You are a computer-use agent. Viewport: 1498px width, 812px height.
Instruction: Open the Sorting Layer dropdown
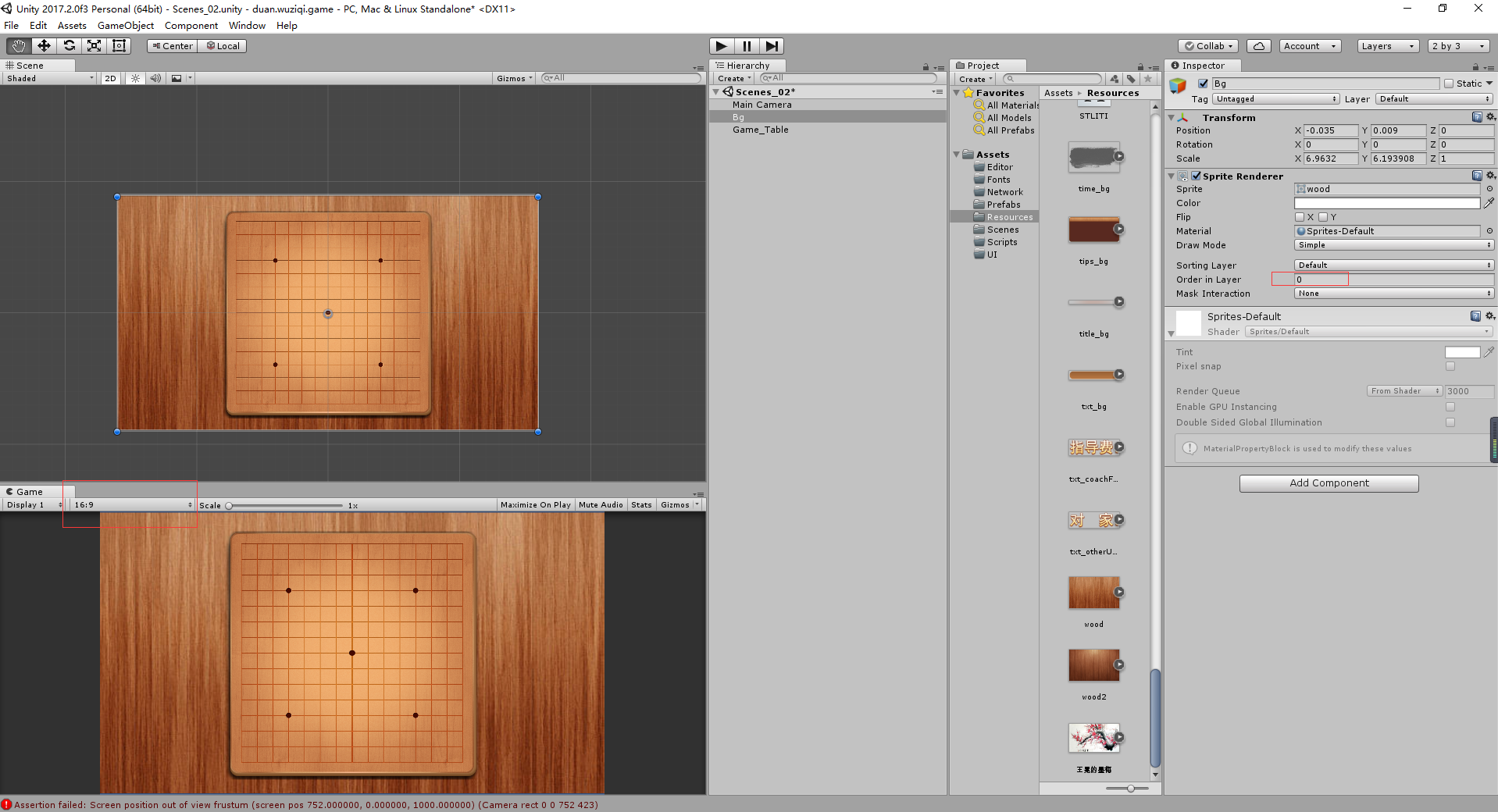point(1392,265)
